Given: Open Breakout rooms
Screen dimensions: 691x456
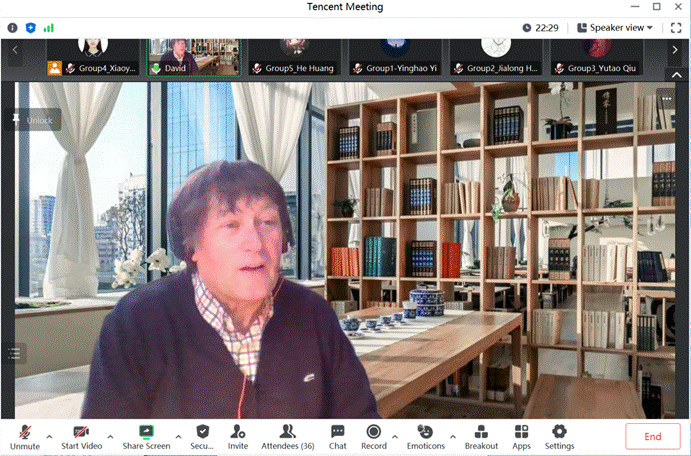Looking at the screenshot, I should click(x=481, y=436).
